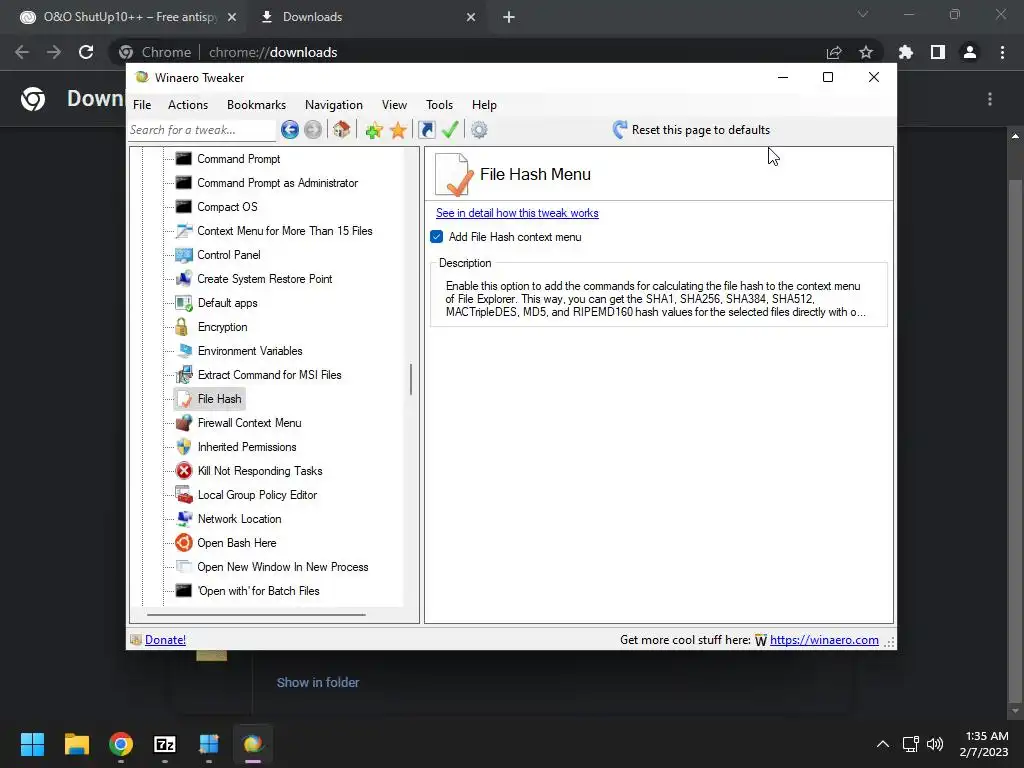Open the Actions menu
This screenshot has width=1024, height=768.
tap(188, 105)
